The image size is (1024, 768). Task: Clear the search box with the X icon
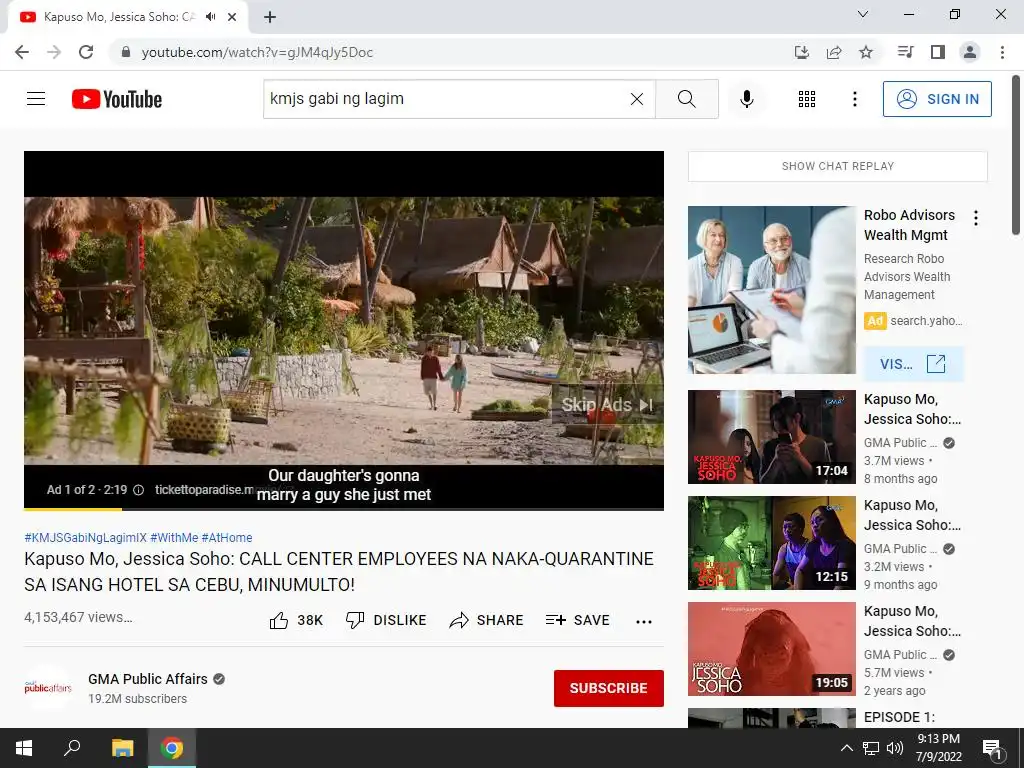pyautogui.click(x=637, y=99)
